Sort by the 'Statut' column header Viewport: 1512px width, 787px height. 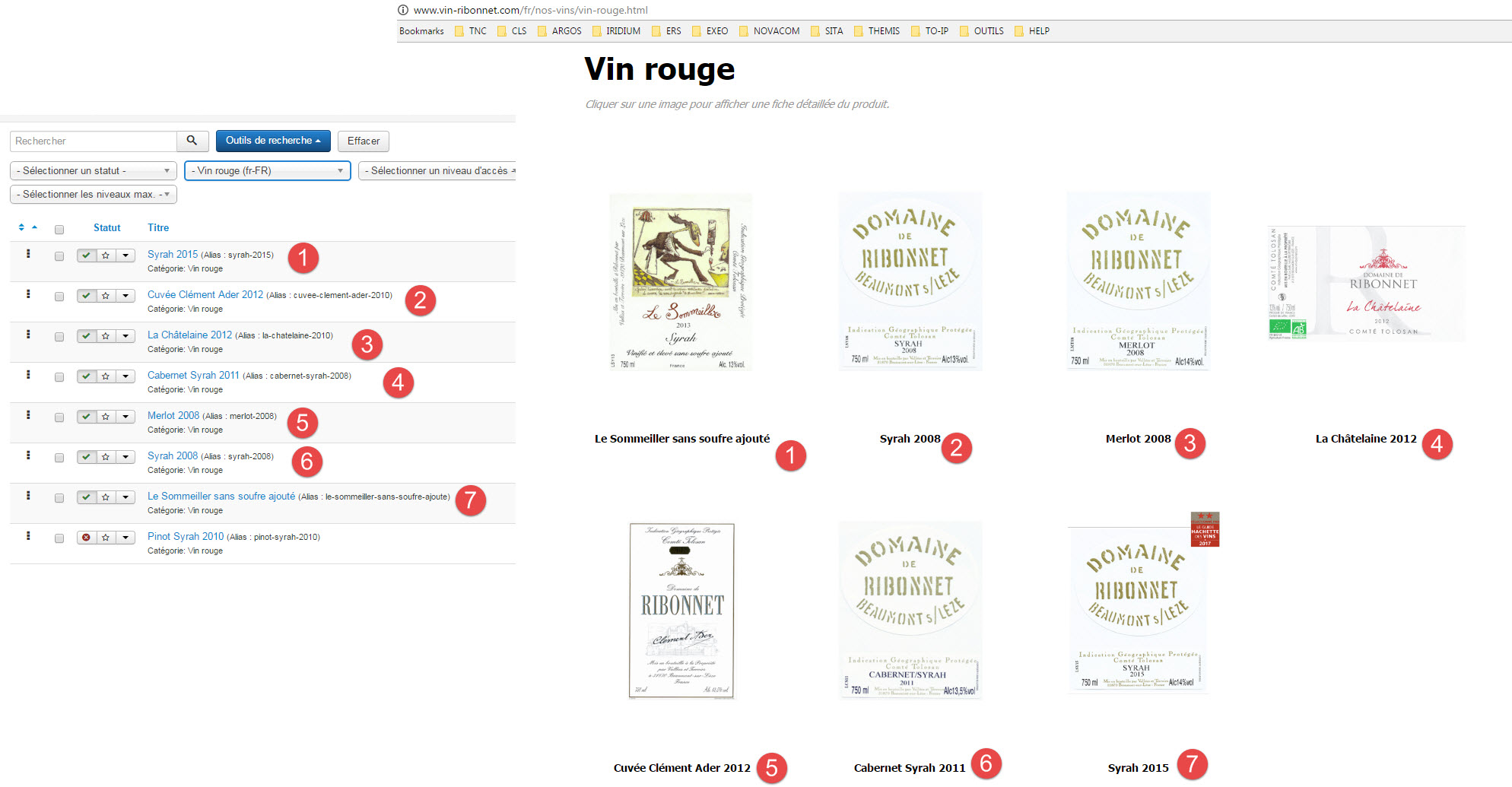[x=107, y=227]
